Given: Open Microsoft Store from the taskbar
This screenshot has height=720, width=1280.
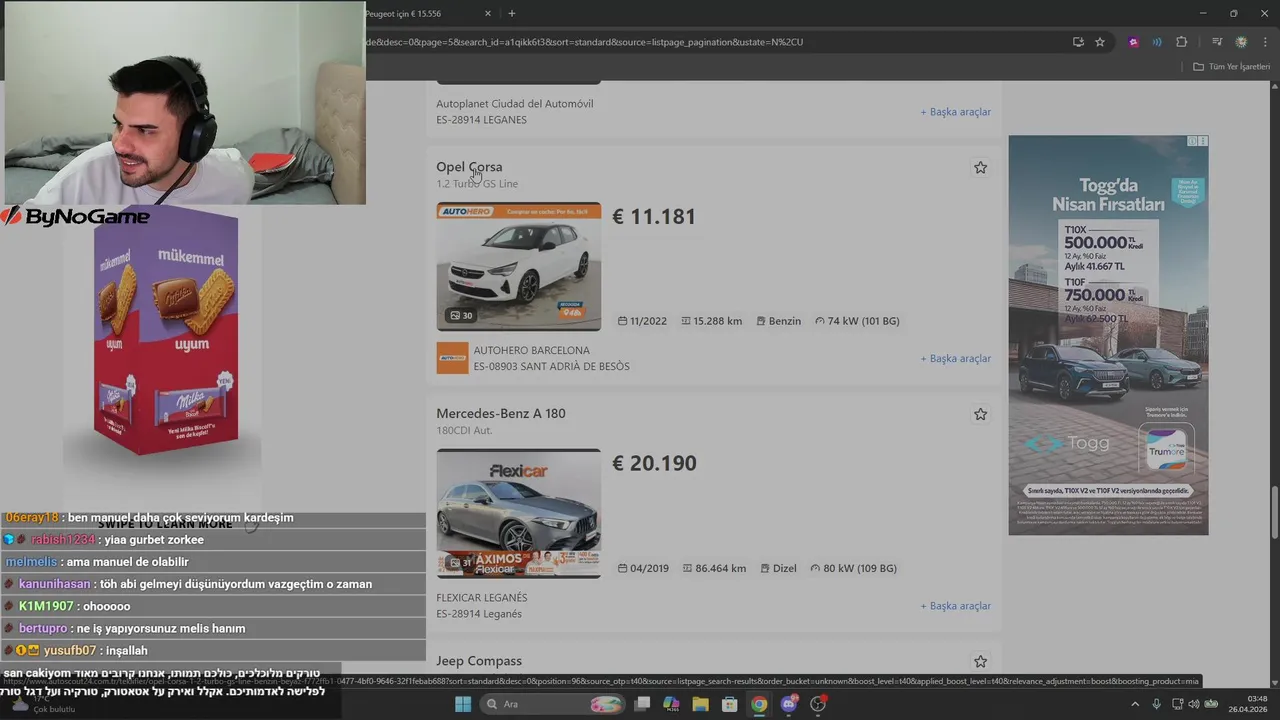Looking at the screenshot, I should pyautogui.click(x=730, y=705).
